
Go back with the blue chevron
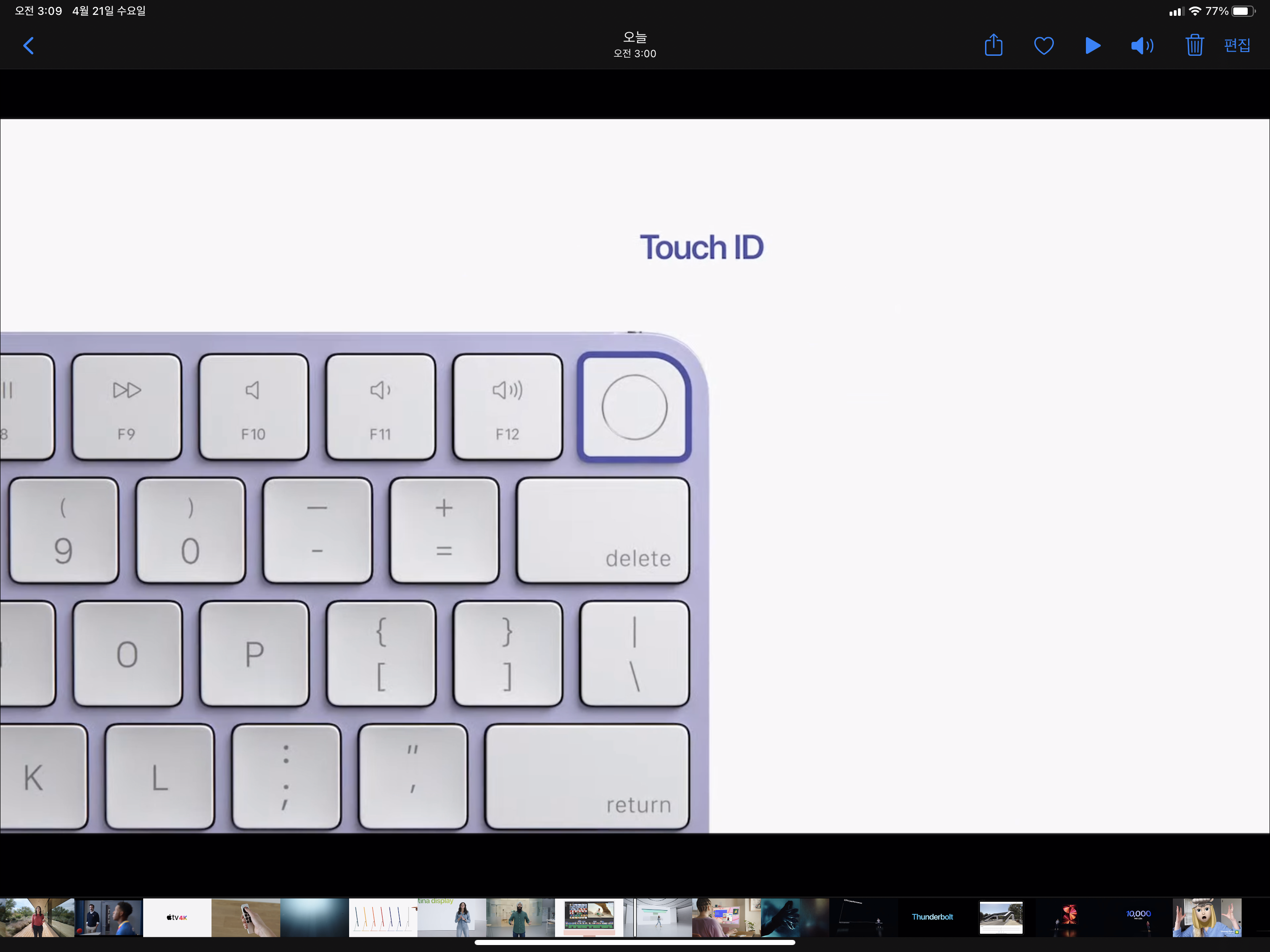[x=29, y=46]
